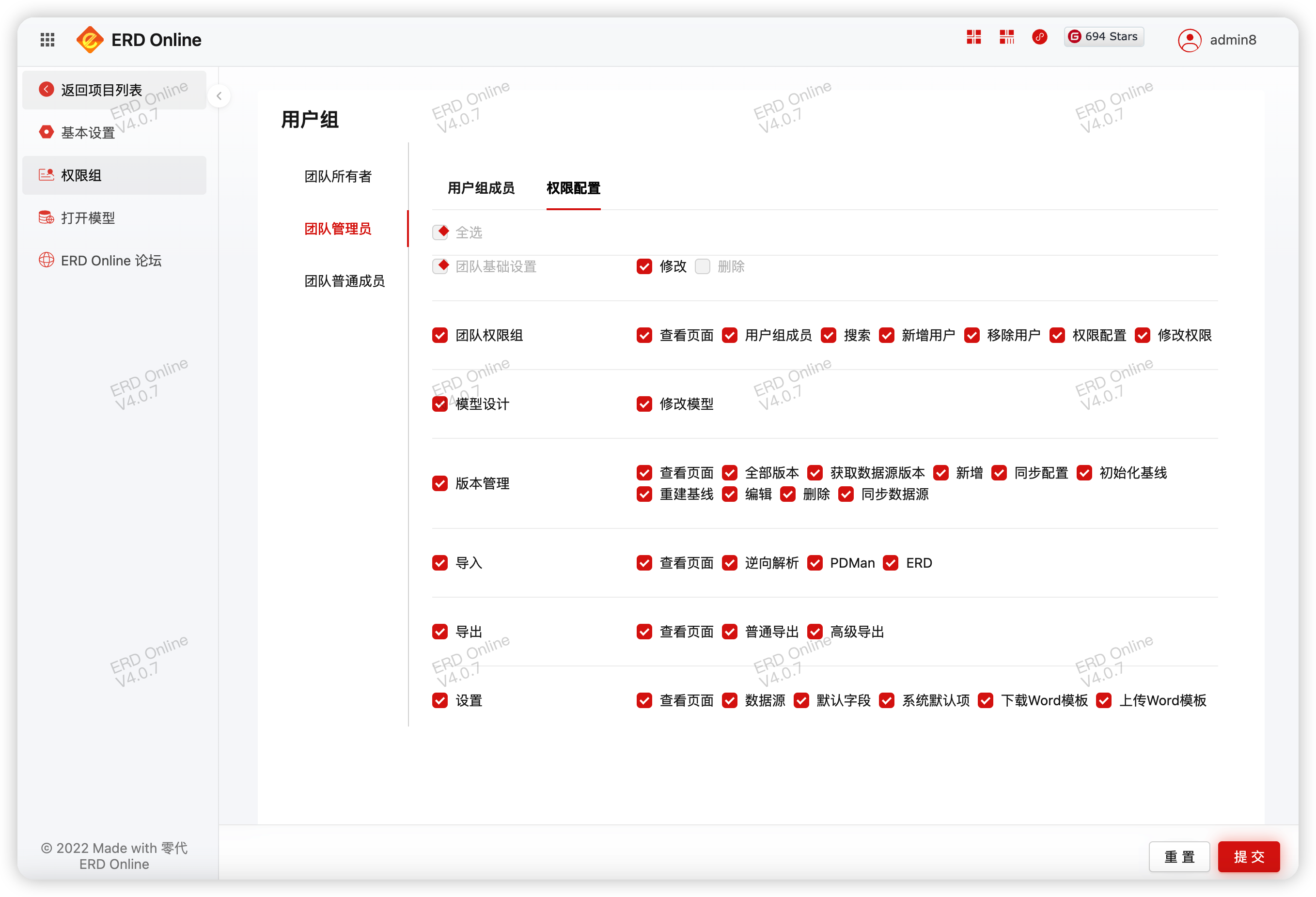Screen dimensions: 1316x897
Task: Click the 打开模型 database icon
Action: (47, 217)
